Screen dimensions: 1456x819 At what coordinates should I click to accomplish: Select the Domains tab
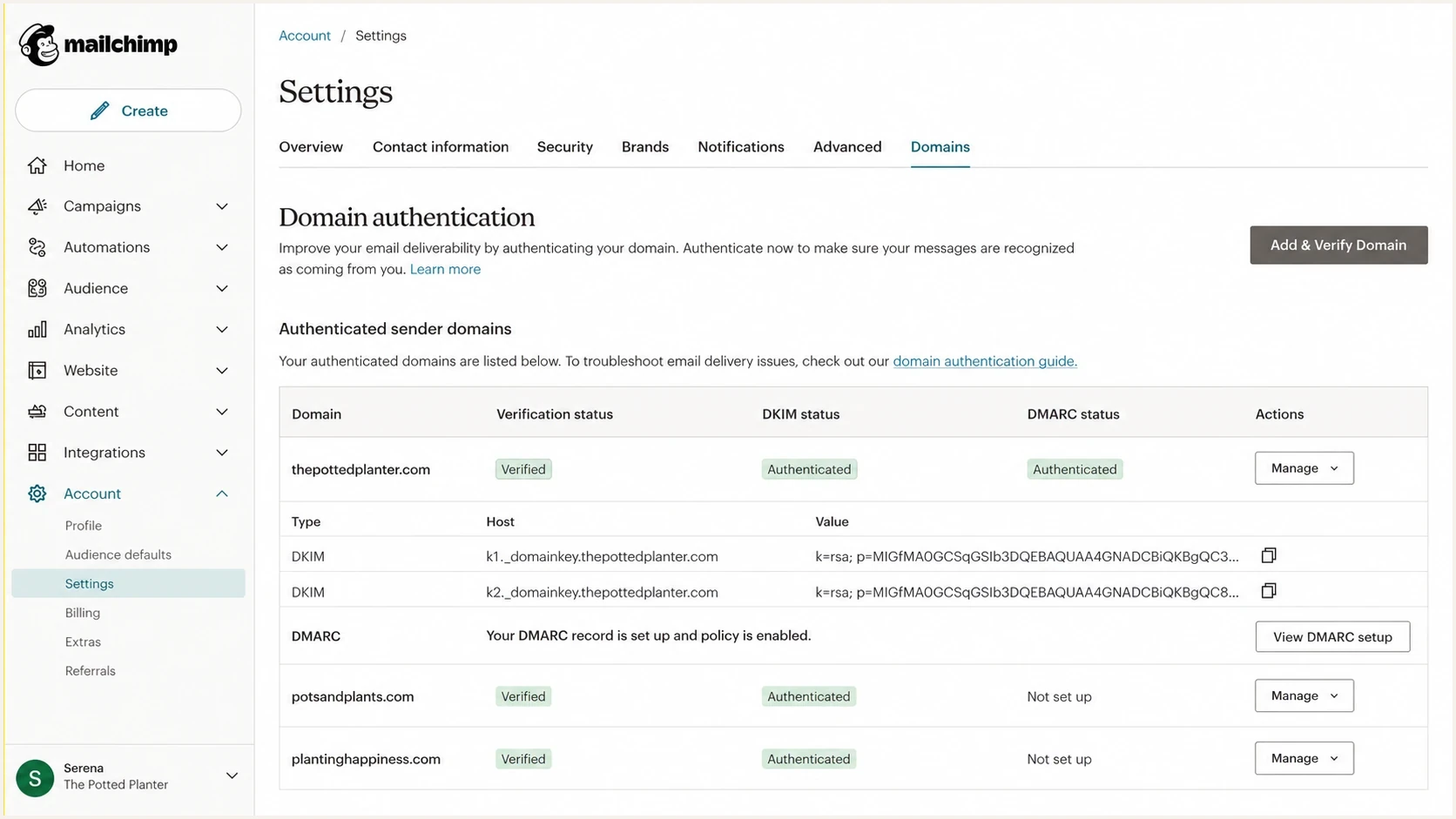pos(940,147)
